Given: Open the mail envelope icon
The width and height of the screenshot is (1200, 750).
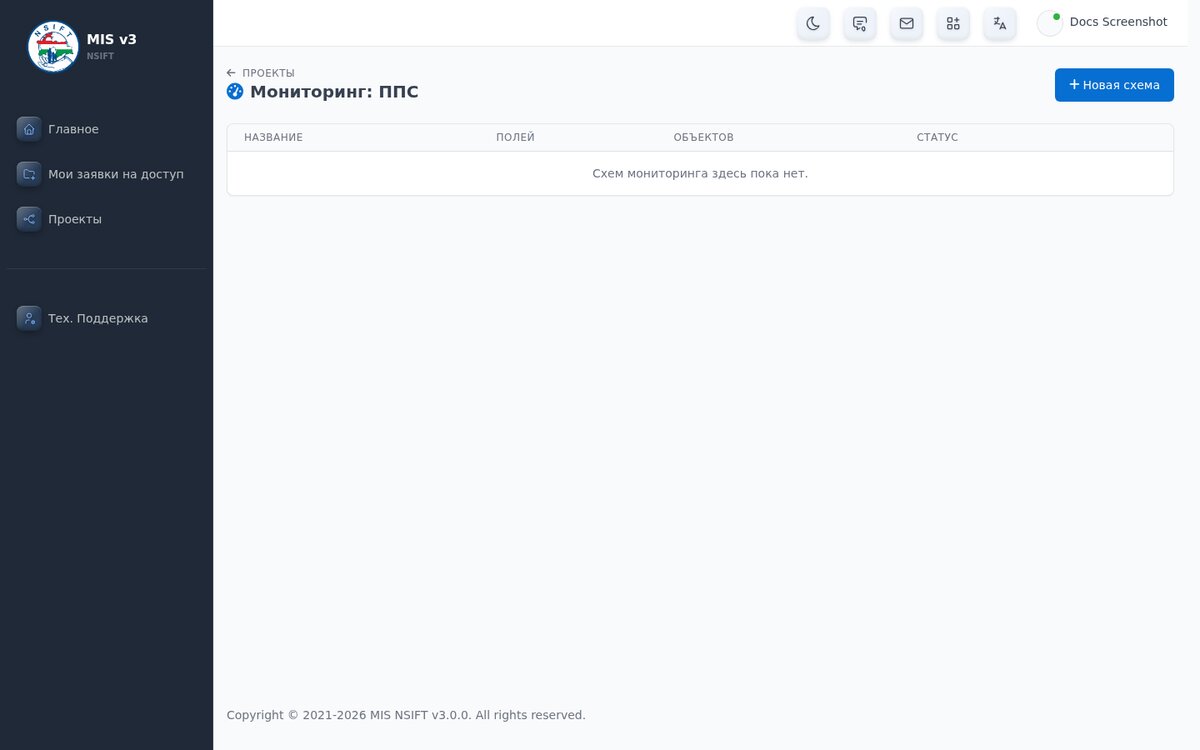Looking at the screenshot, I should pyautogui.click(x=906, y=23).
